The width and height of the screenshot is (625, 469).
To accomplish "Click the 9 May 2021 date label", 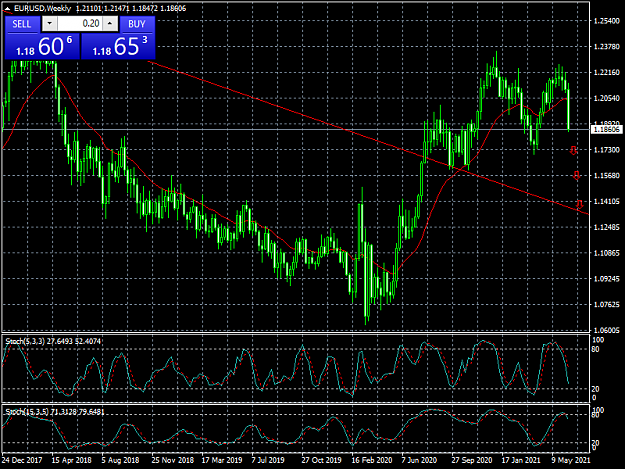I will (571, 460).
